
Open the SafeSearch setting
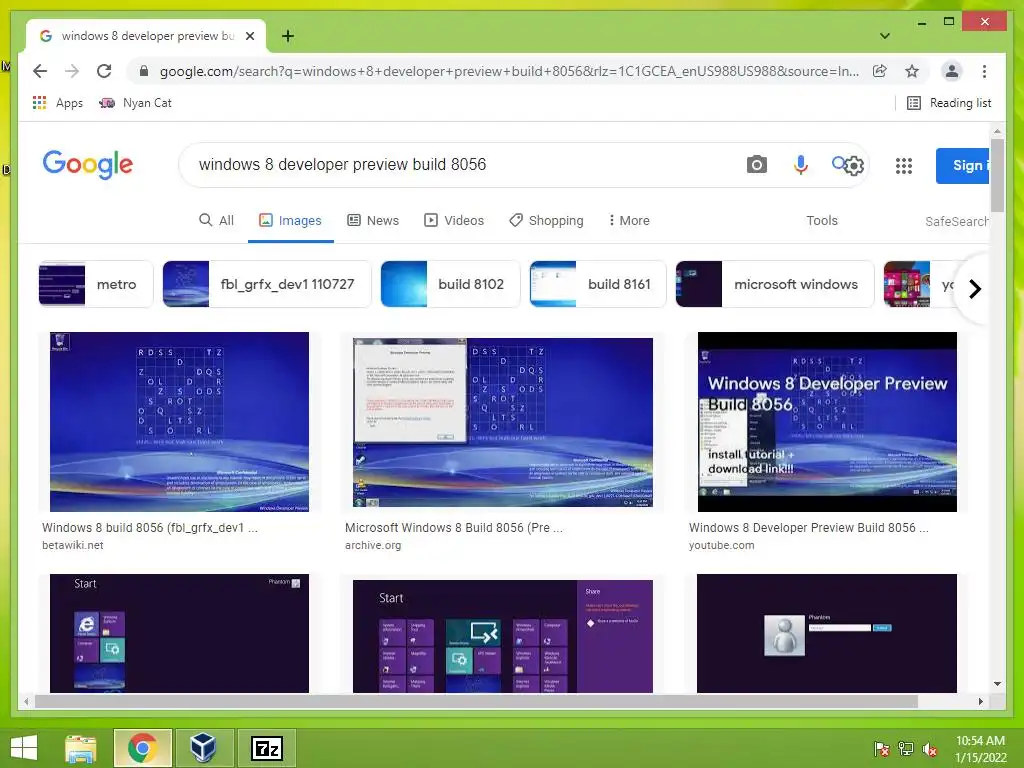[x=957, y=221]
